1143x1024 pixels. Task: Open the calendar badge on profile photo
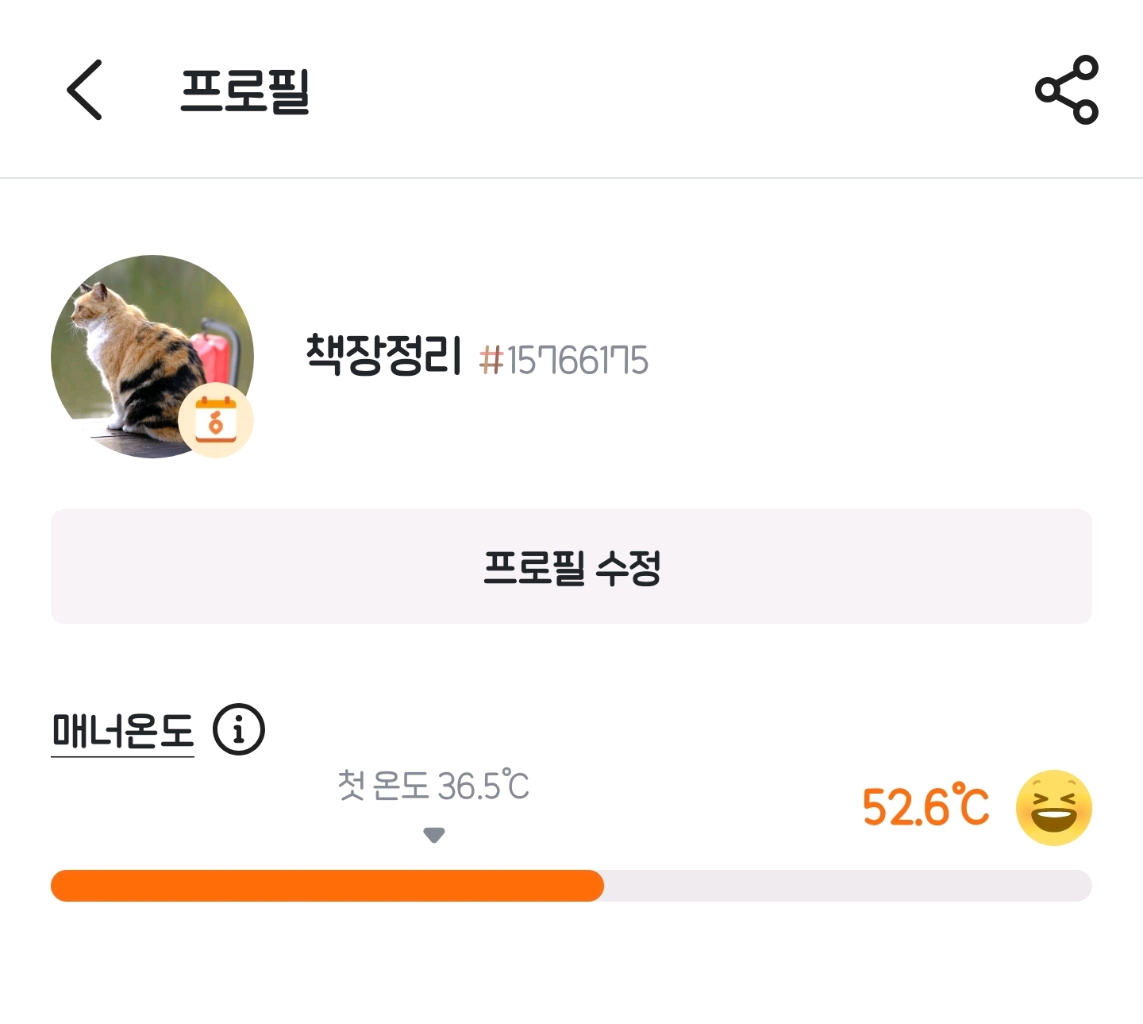tap(216, 421)
